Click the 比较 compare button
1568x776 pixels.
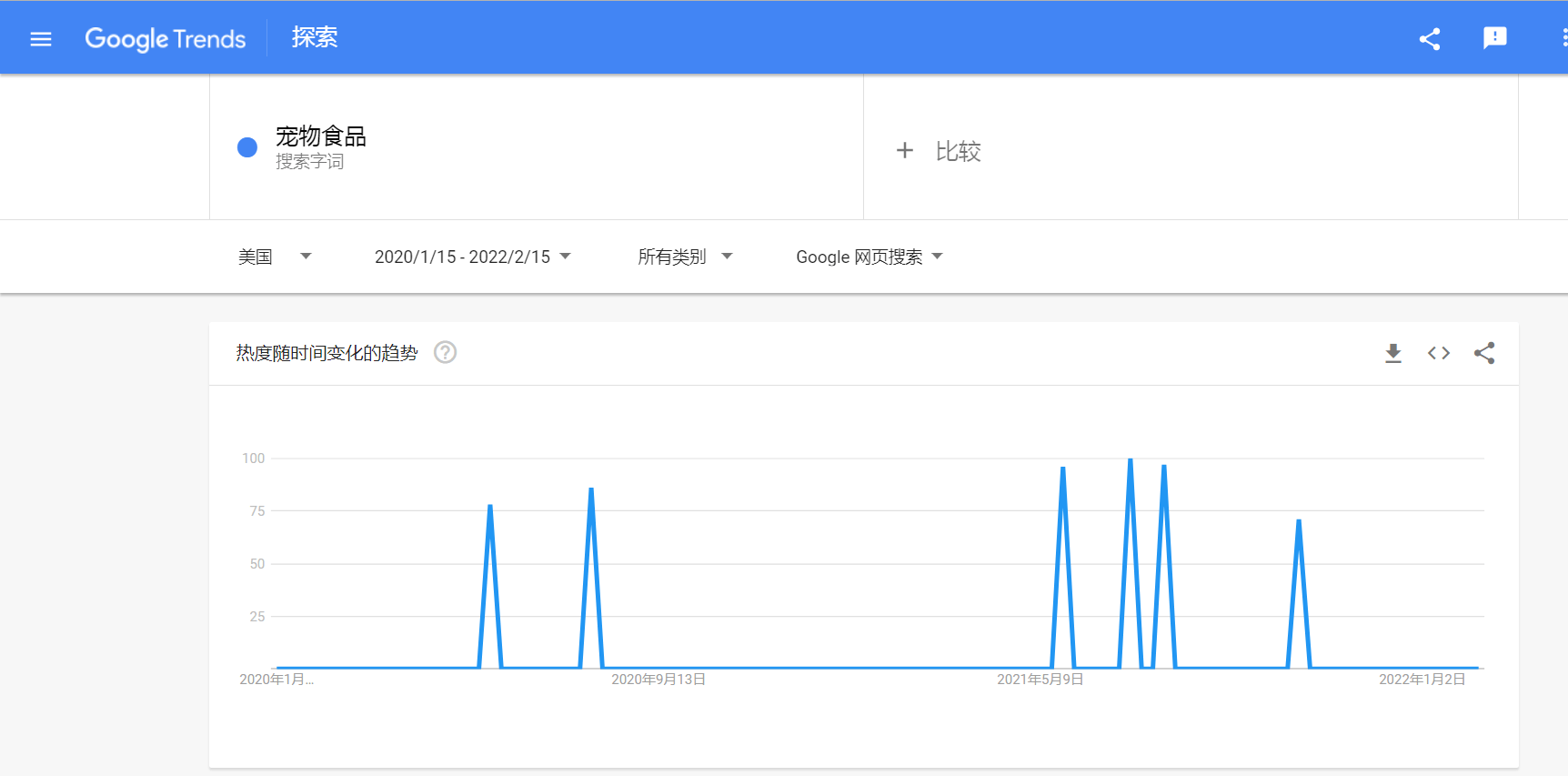pyautogui.click(x=958, y=151)
